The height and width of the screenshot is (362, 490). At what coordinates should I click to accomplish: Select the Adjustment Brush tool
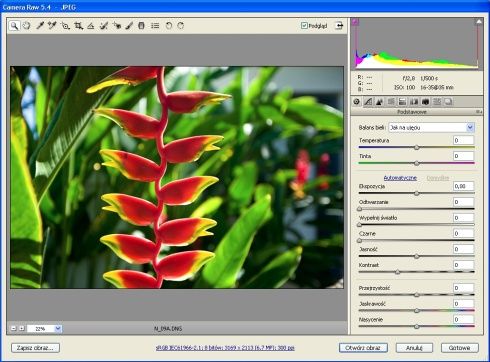click(x=129, y=26)
